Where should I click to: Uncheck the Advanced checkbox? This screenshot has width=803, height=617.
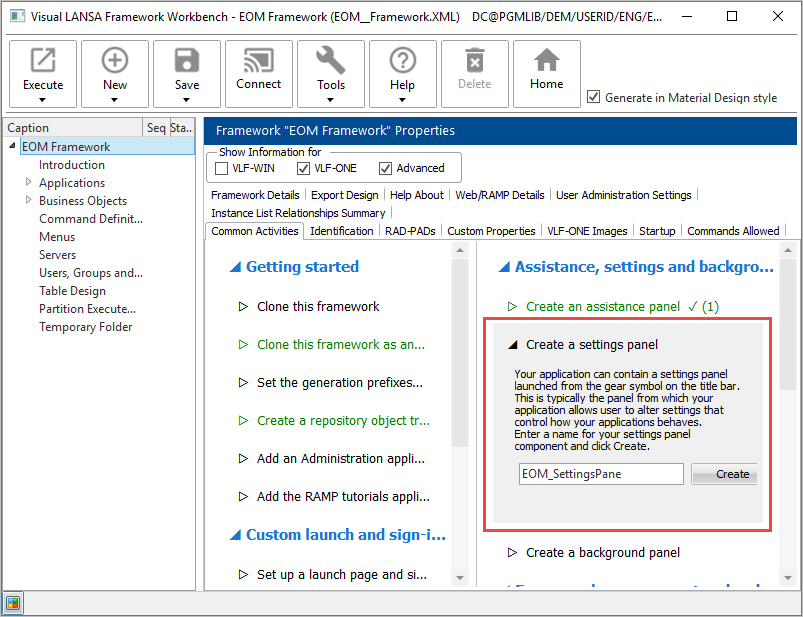pos(385,168)
